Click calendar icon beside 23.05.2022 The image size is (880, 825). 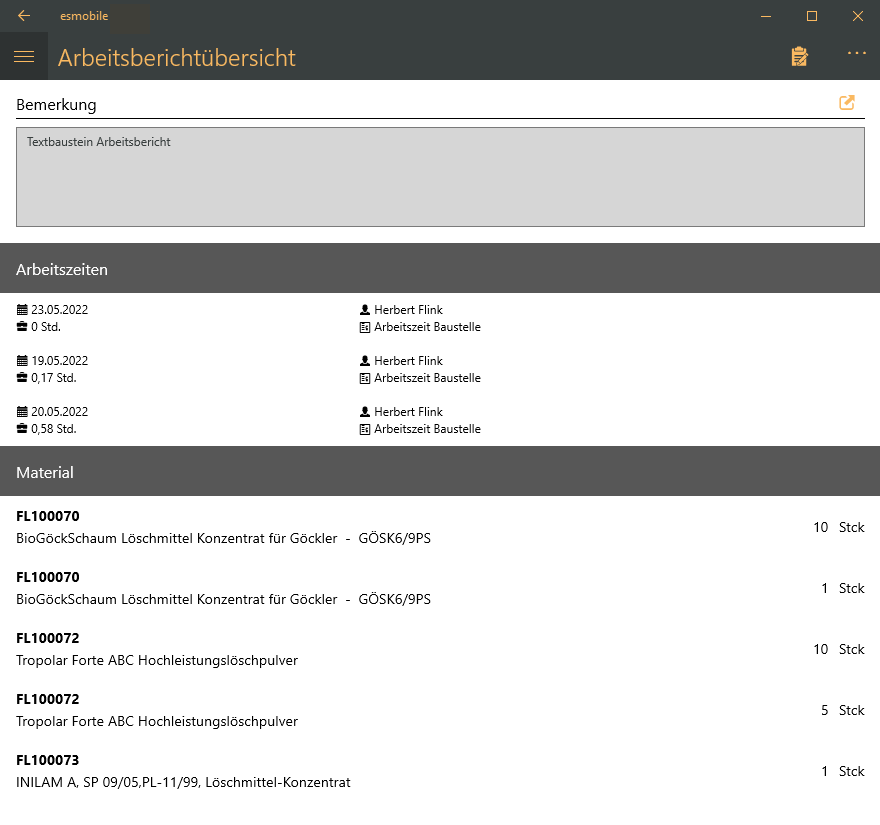(x=23, y=310)
